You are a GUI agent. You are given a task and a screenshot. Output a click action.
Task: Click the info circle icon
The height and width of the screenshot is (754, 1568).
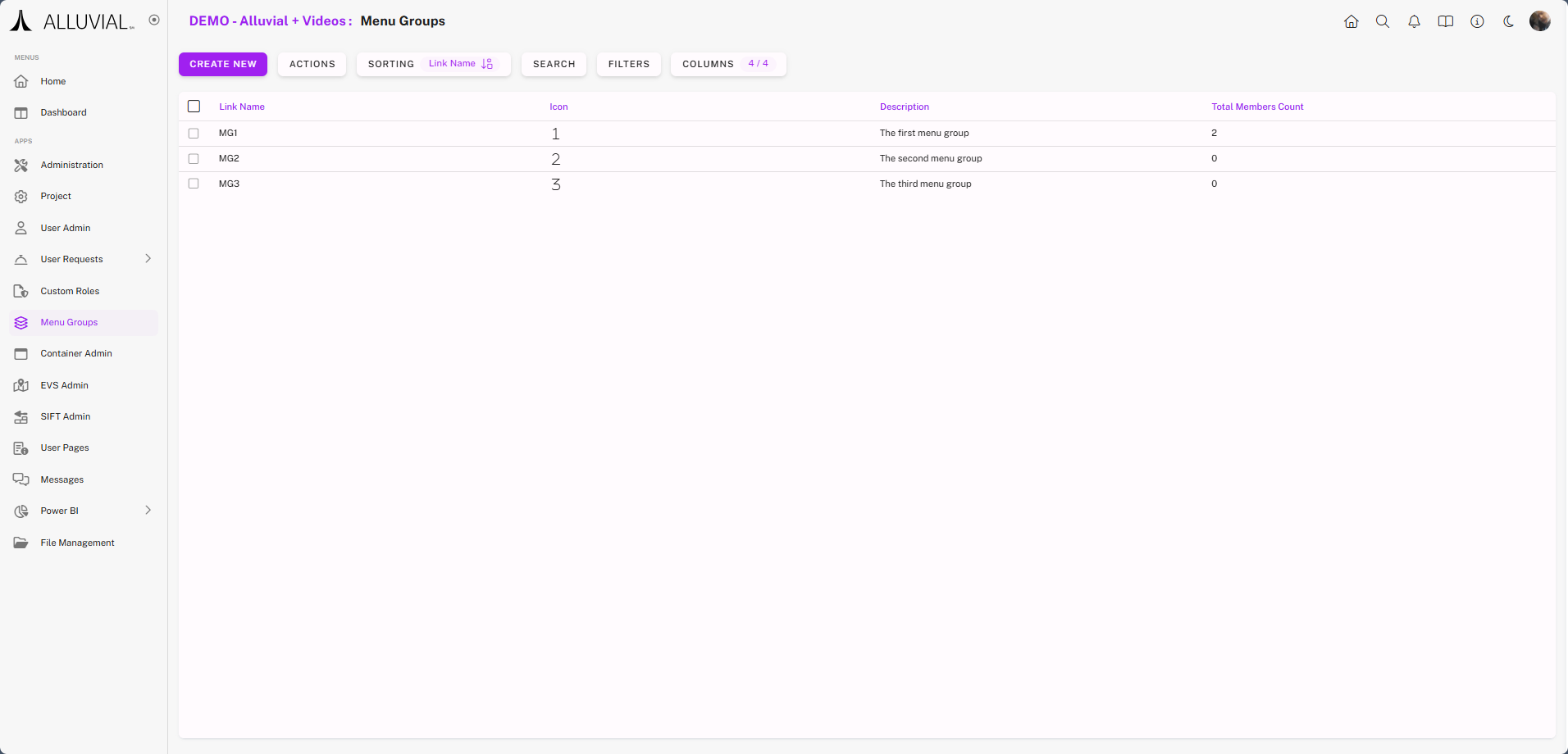pos(1477,21)
